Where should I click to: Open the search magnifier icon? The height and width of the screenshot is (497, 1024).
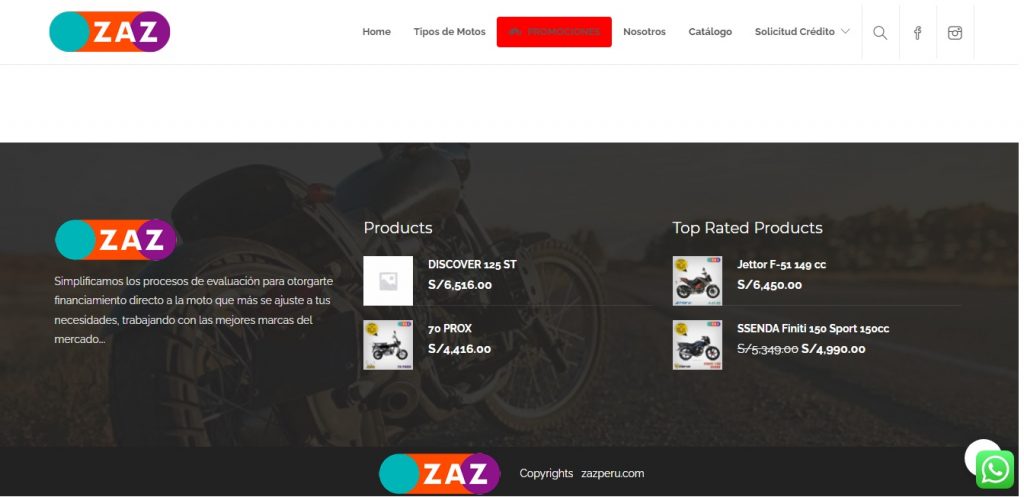[880, 33]
